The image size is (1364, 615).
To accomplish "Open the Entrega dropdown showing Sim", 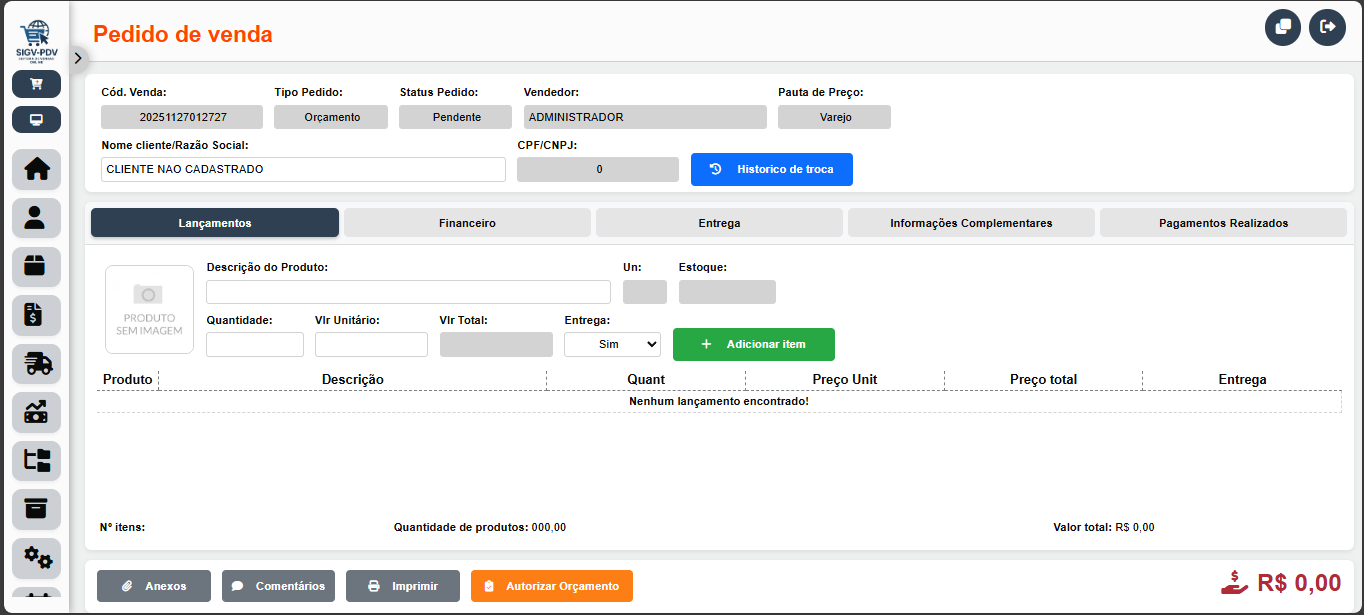I will pyautogui.click(x=612, y=344).
